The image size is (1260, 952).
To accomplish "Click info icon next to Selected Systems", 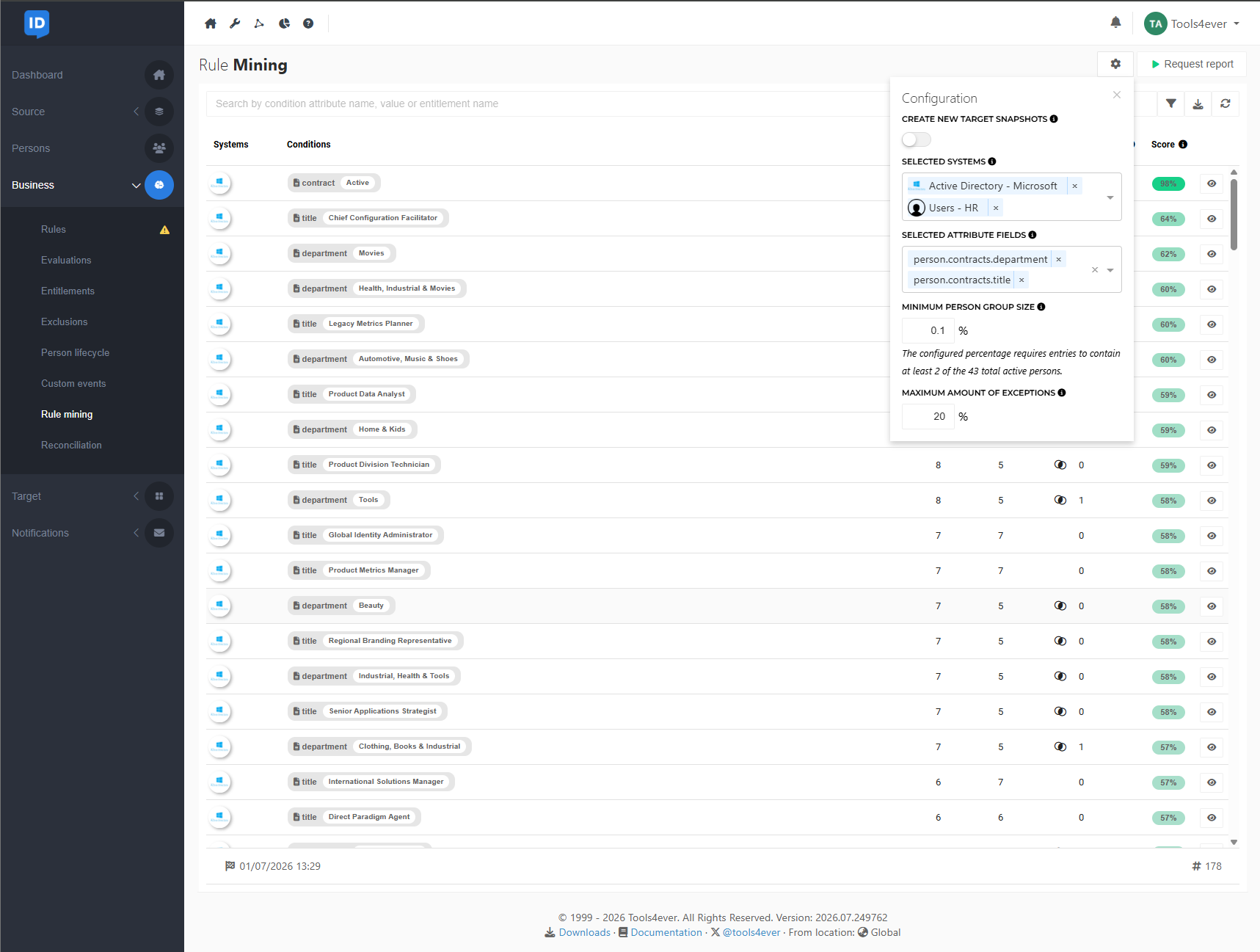I will 992,161.
